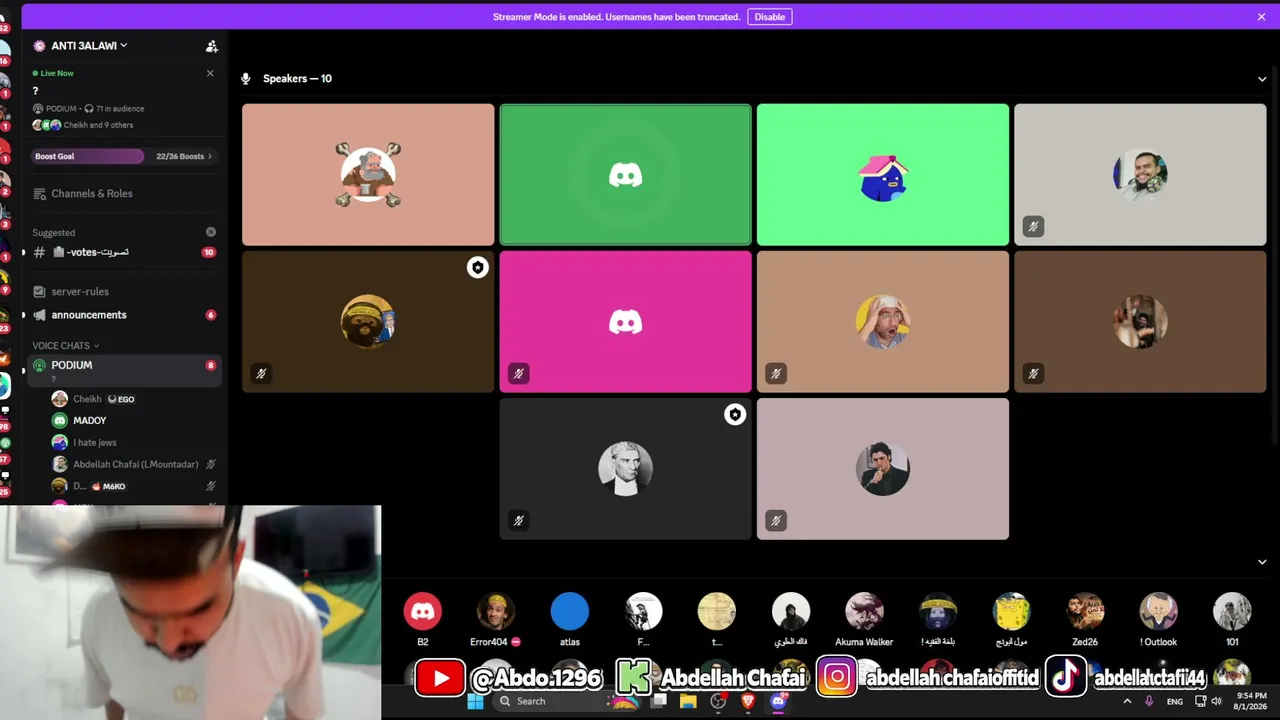Select the D... M6KO member row
Screen dimensions: 1280x720
point(135,486)
